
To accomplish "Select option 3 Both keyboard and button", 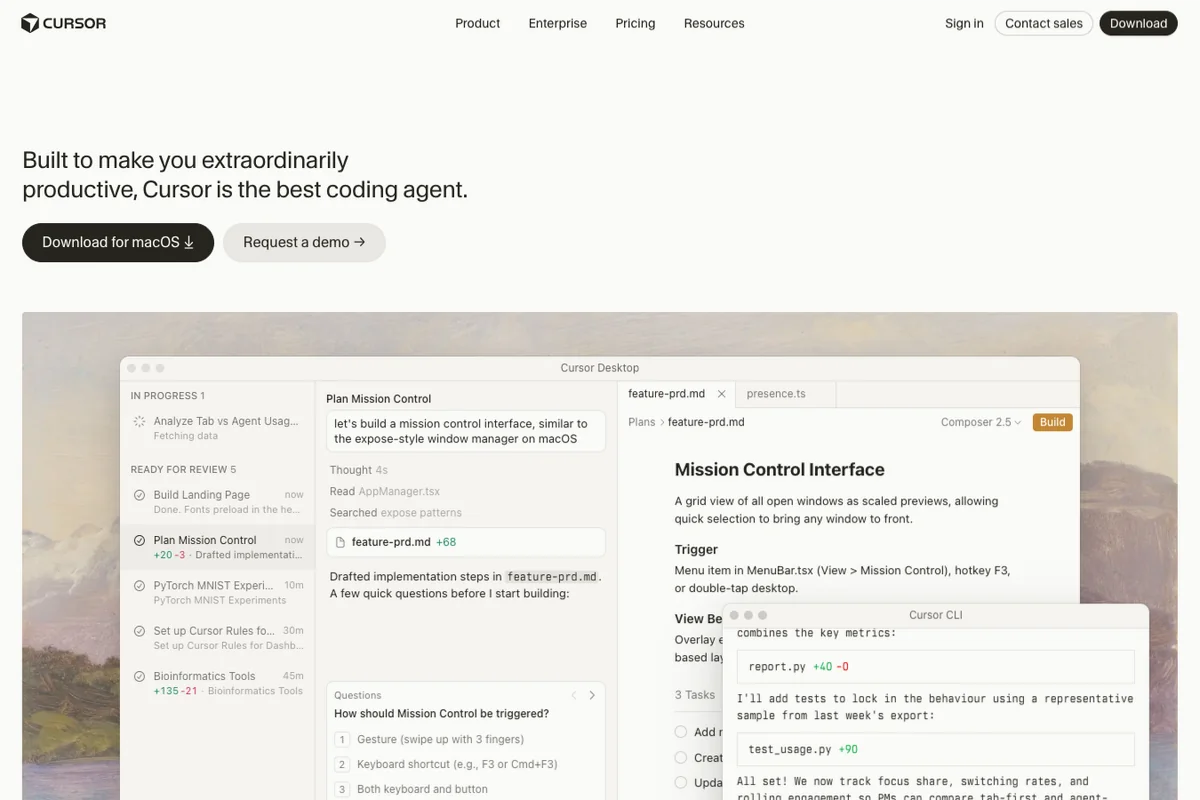I will [466, 789].
